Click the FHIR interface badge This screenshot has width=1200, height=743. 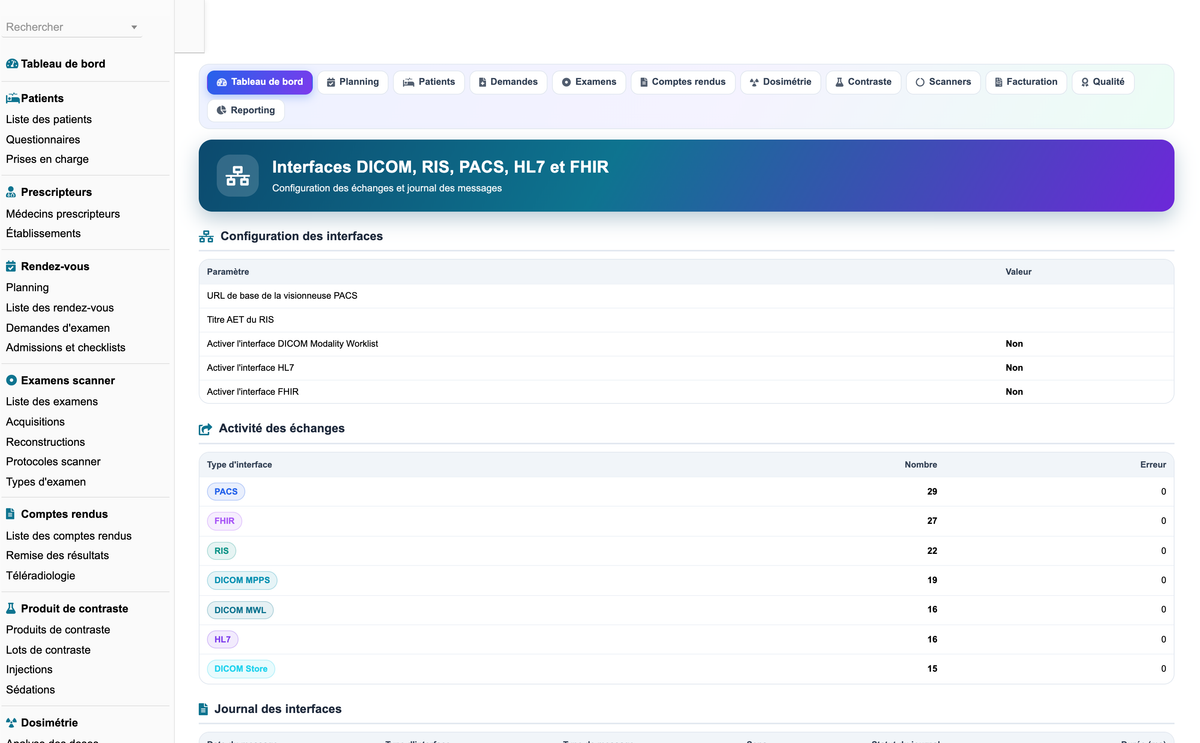click(225, 521)
